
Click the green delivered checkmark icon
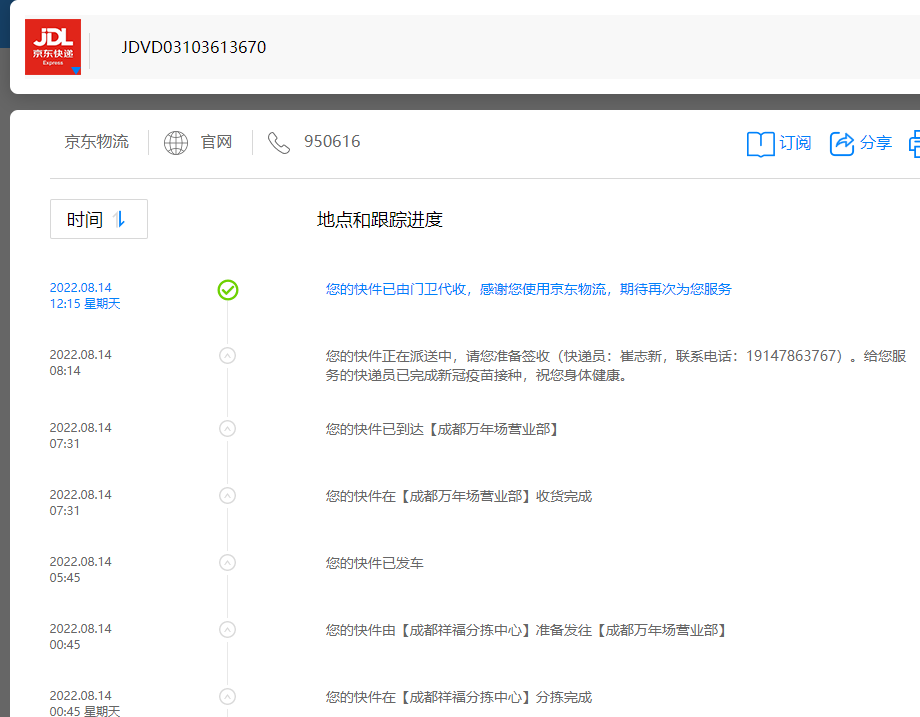point(228,290)
